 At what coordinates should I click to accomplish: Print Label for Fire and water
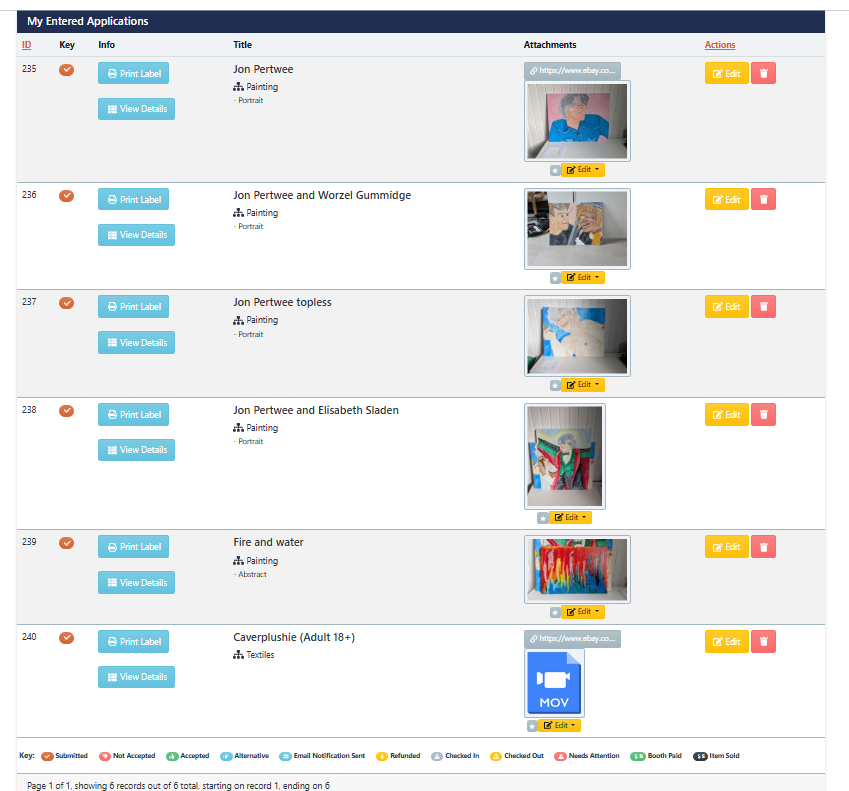tap(133, 547)
